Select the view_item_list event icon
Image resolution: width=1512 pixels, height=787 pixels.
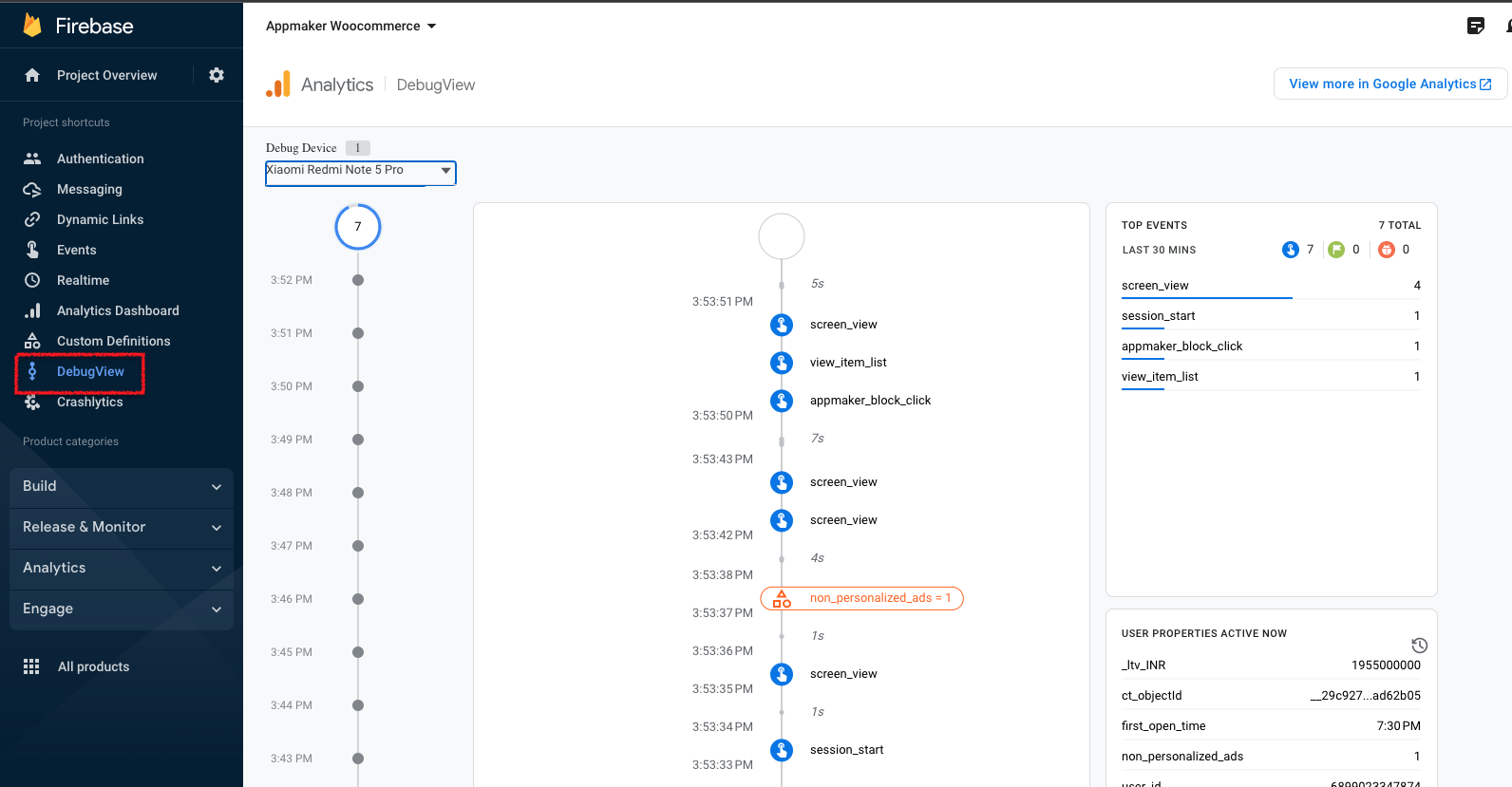(782, 363)
